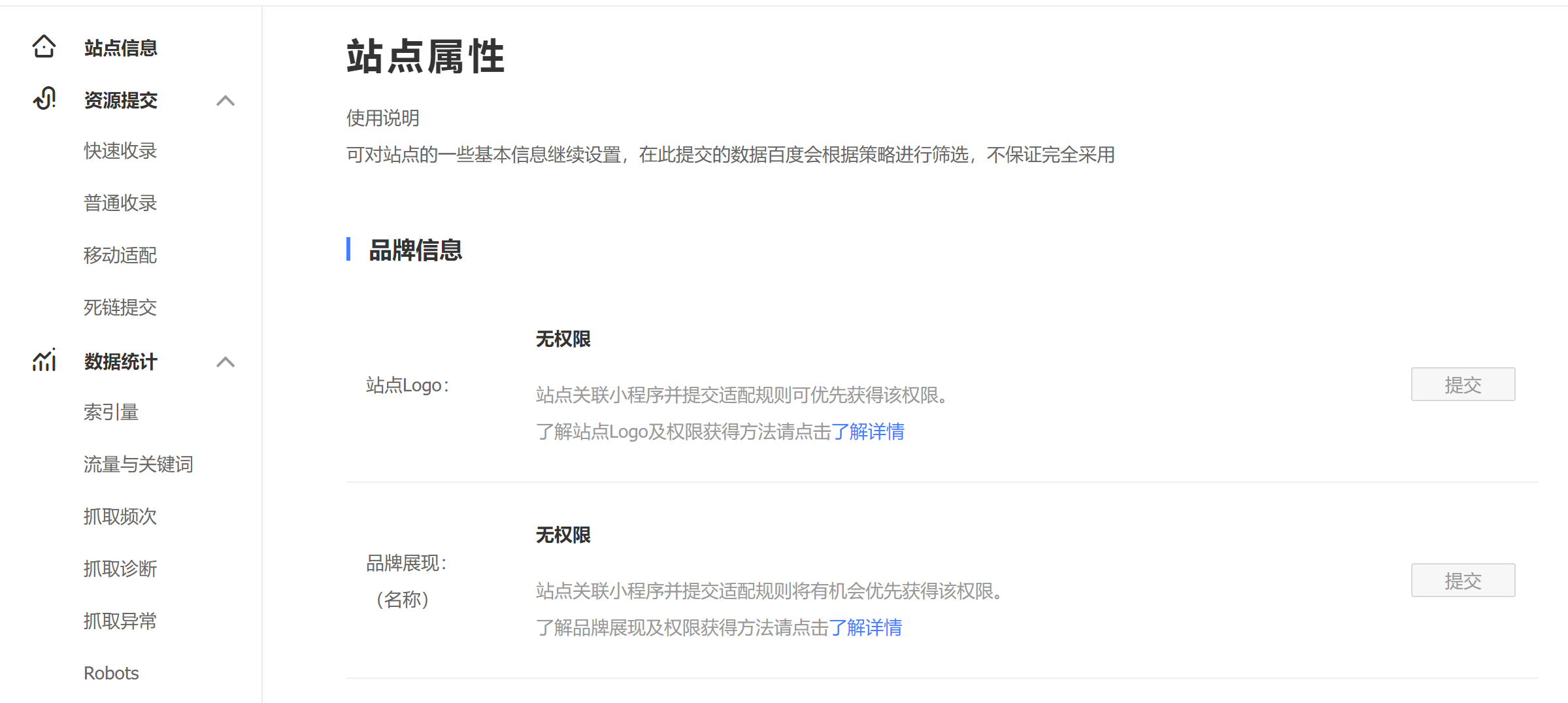Image resolution: width=1568 pixels, height=703 pixels.
Task: Click the text 站点关联小程序并提交适配规则将有机会优先获得该权限
Action: [x=769, y=591]
